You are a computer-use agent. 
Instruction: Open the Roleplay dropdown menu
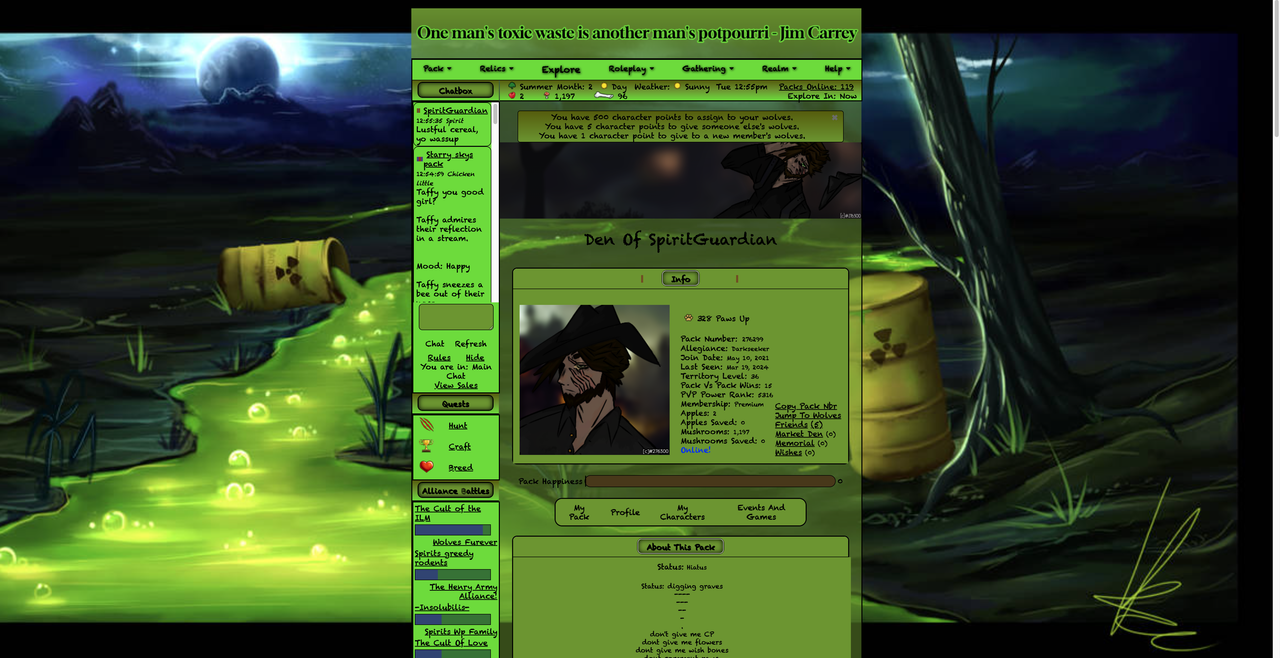(x=631, y=69)
